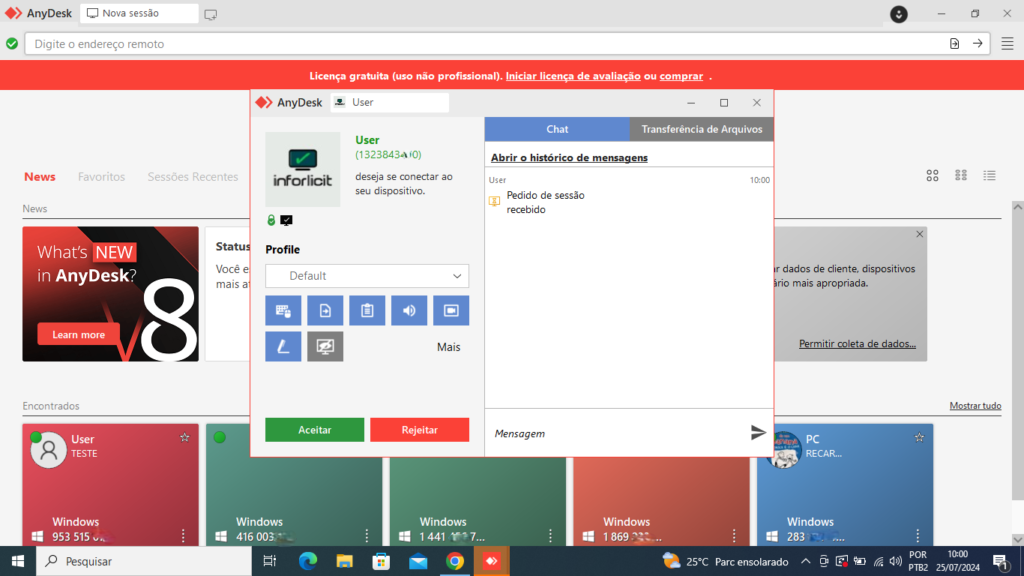Image resolution: width=1024 pixels, height=576 pixels.
Task: Open options menu of PC RECAR card
Action: tap(918, 536)
